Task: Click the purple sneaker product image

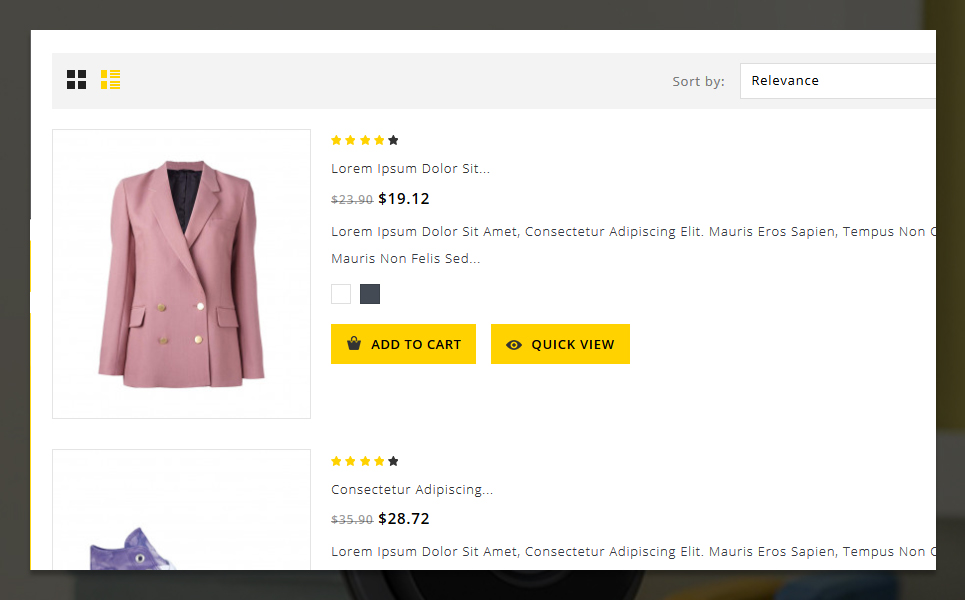Action: click(x=182, y=510)
